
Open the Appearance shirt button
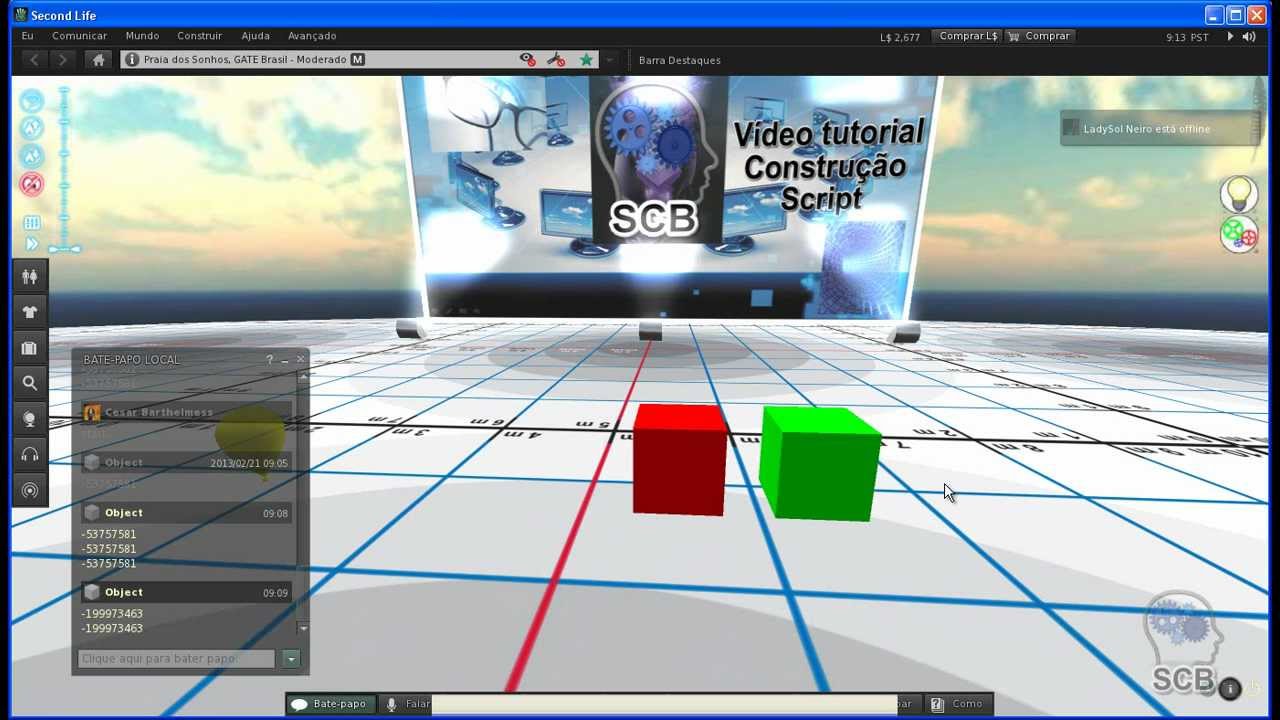tap(30, 312)
